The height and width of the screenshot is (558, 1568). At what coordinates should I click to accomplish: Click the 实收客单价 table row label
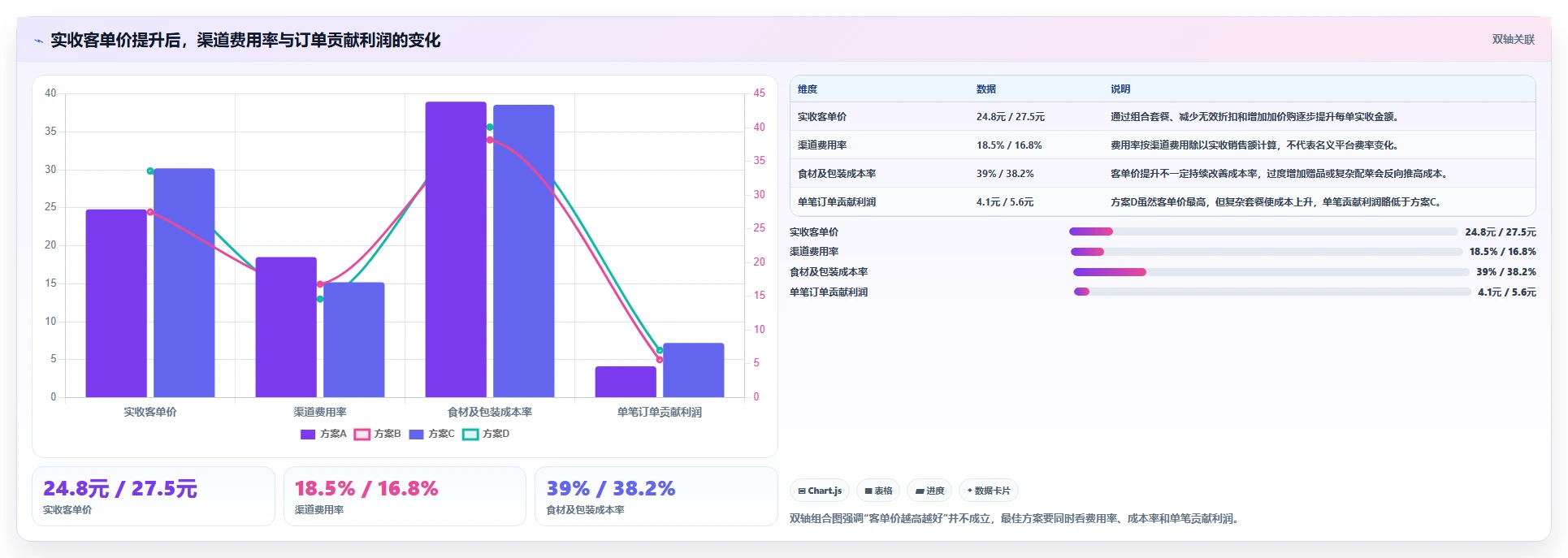pos(822,117)
